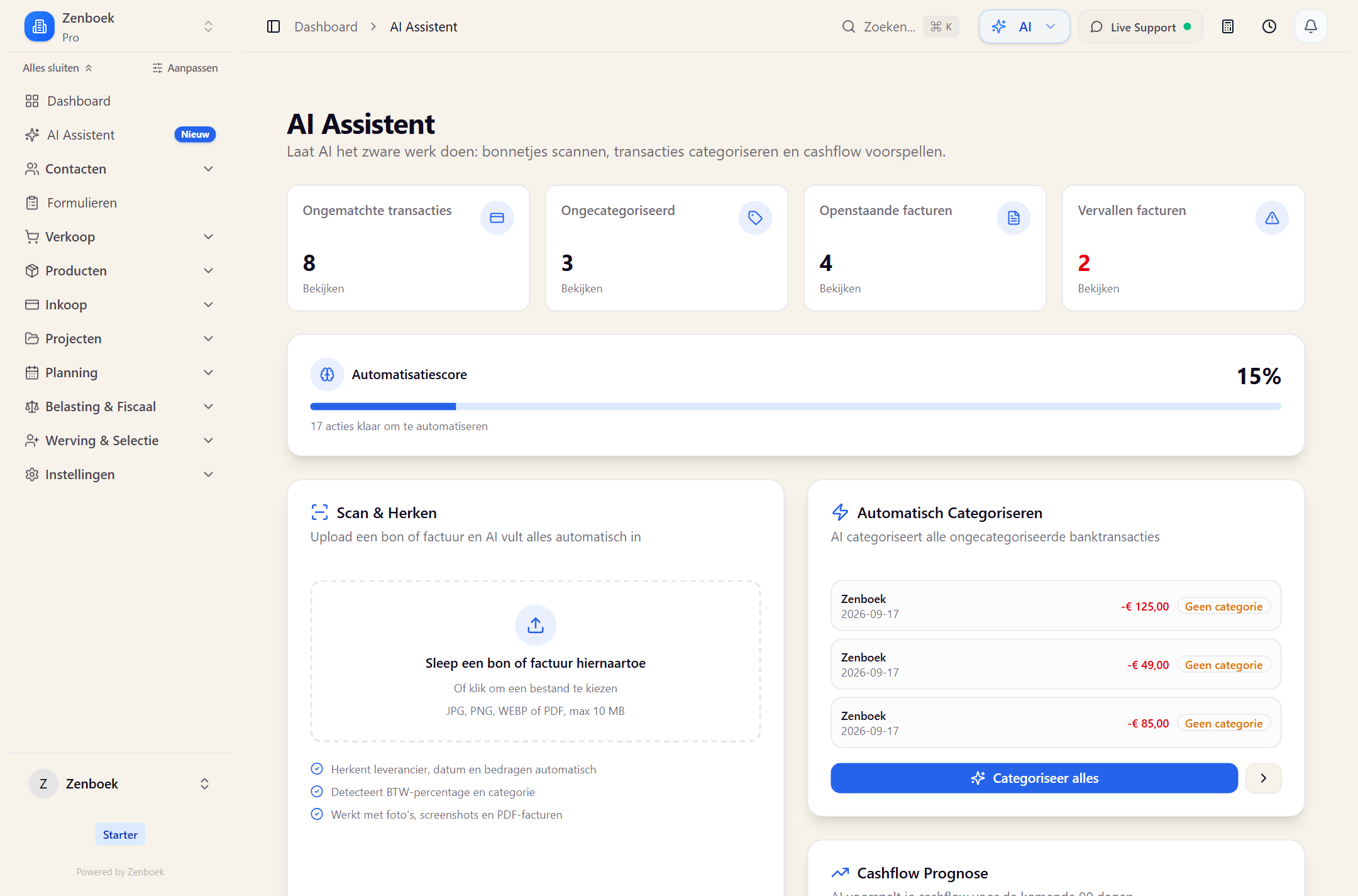Click the Zoeken search field

(x=900, y=26)
